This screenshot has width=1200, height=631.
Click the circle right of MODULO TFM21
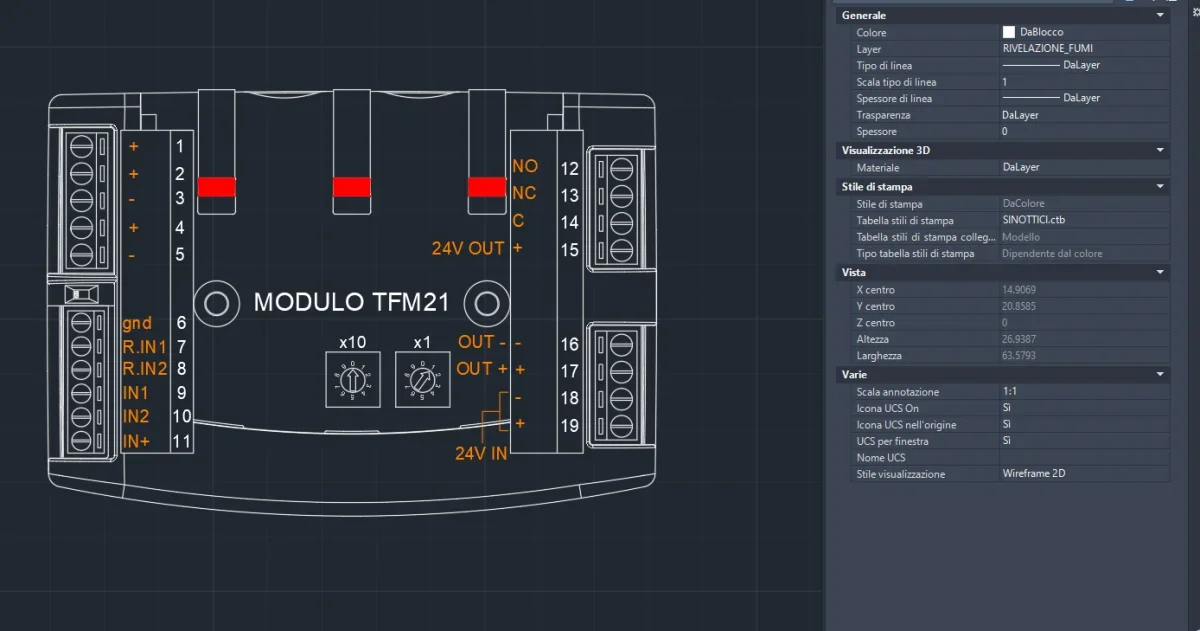tap(488, 302)
